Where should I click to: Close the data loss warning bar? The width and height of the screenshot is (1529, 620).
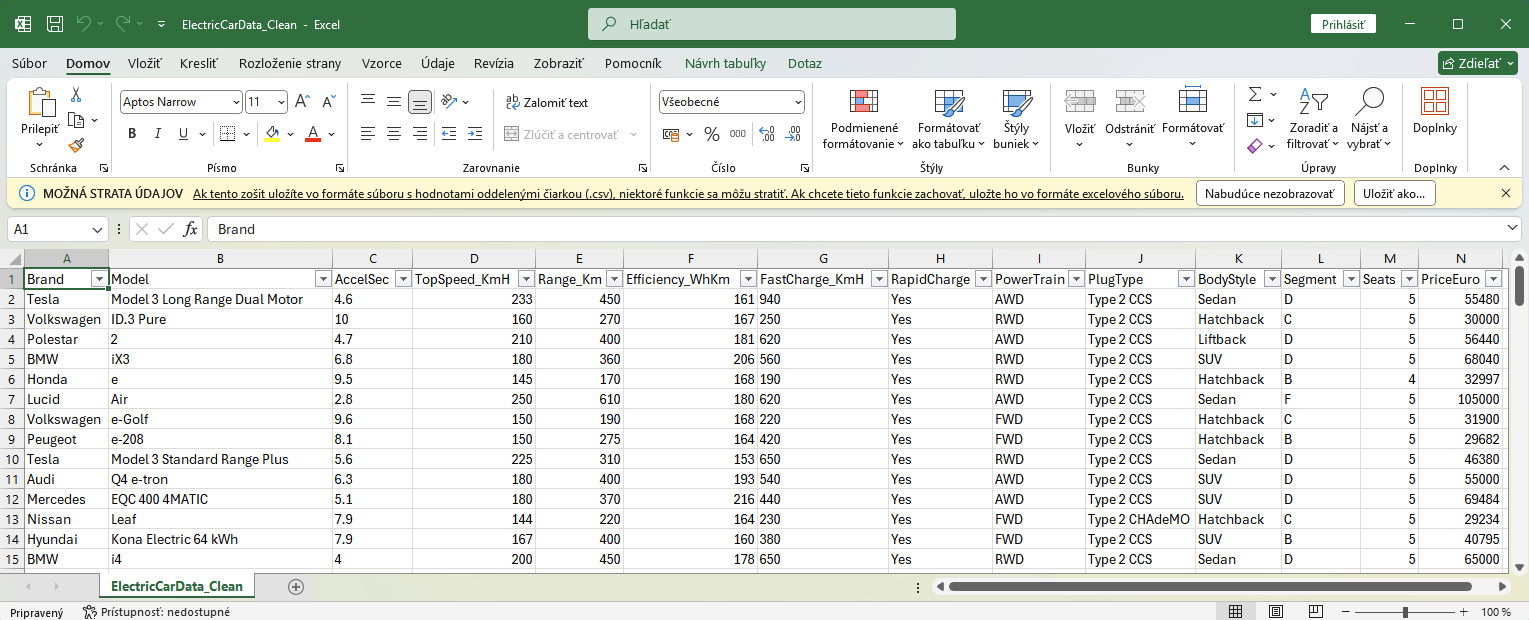[1506, 193]
